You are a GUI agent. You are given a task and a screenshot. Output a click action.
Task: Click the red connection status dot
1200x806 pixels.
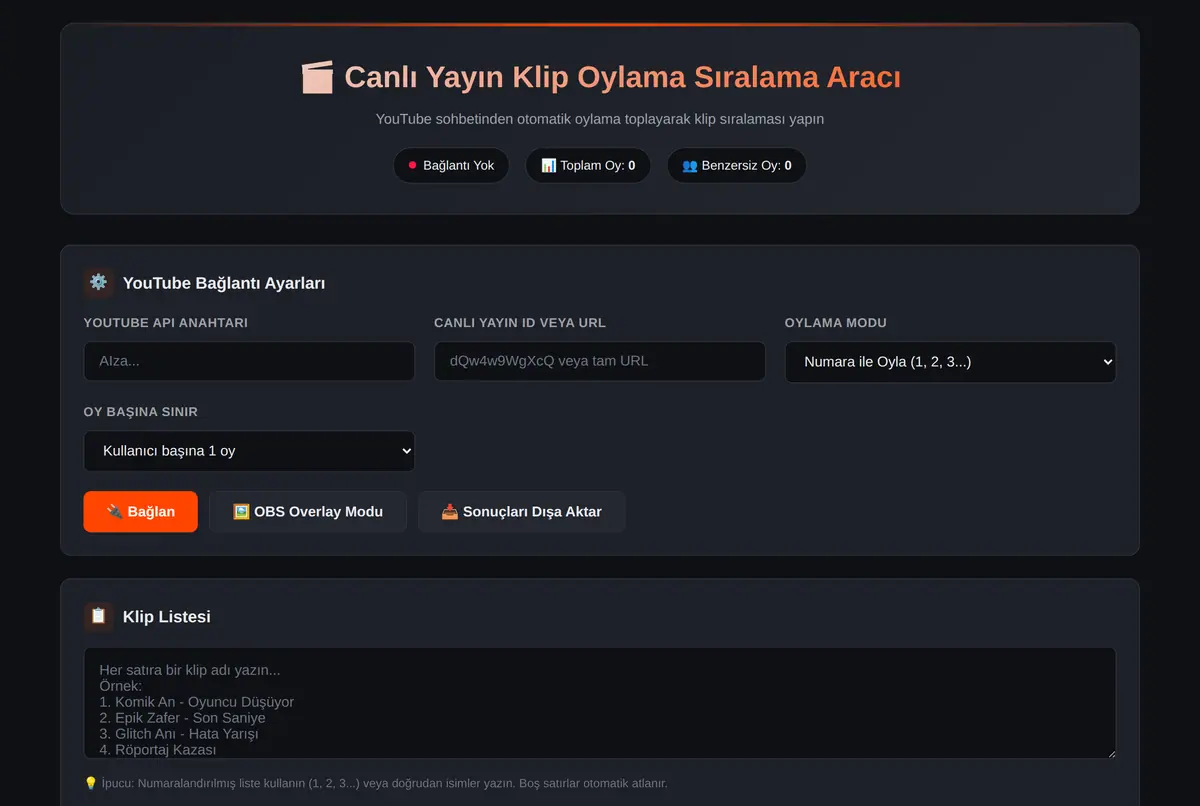(x=412, y=165)
